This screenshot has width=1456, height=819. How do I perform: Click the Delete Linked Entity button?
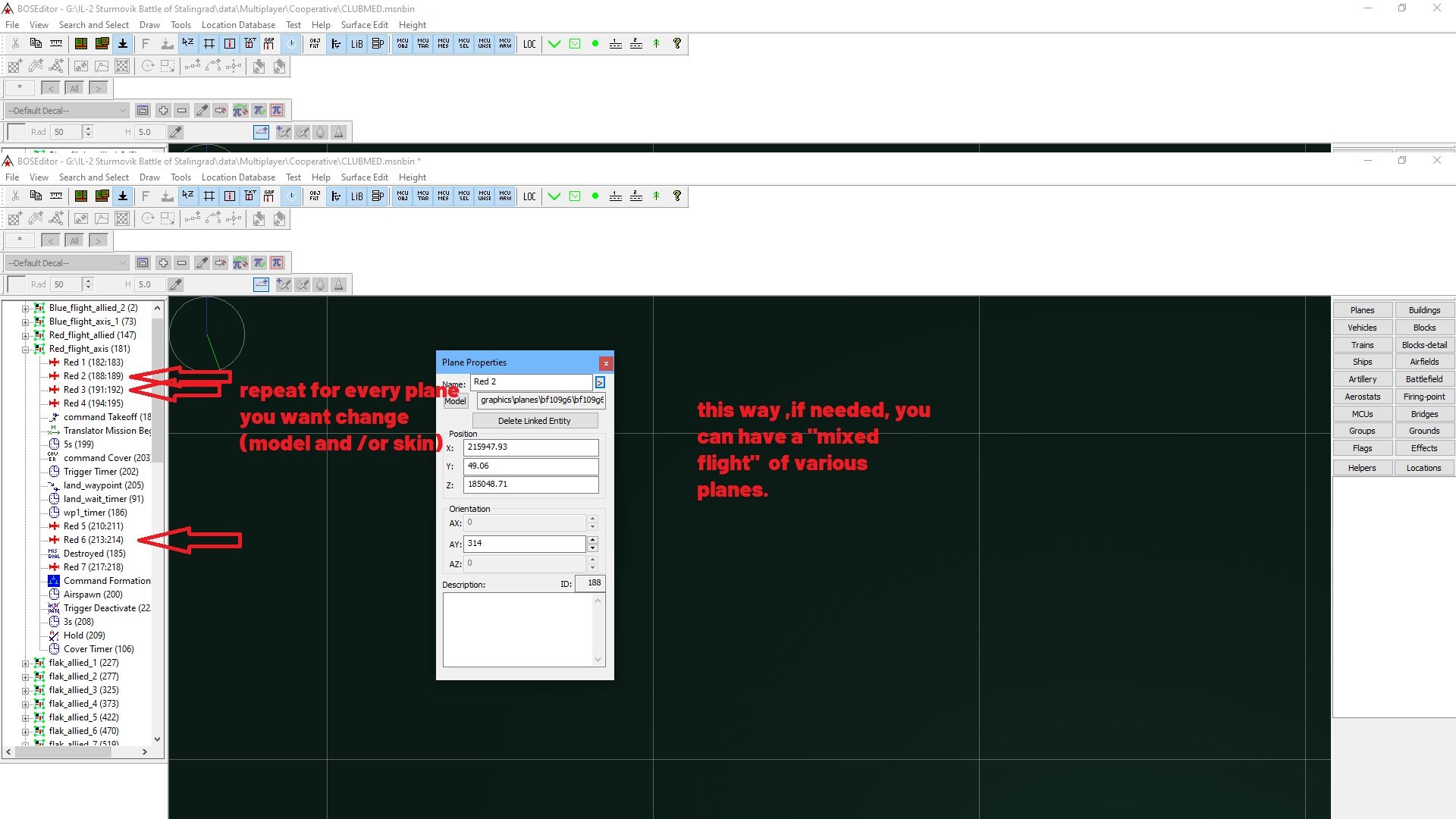pyautogui.click(x=534, y=421)
